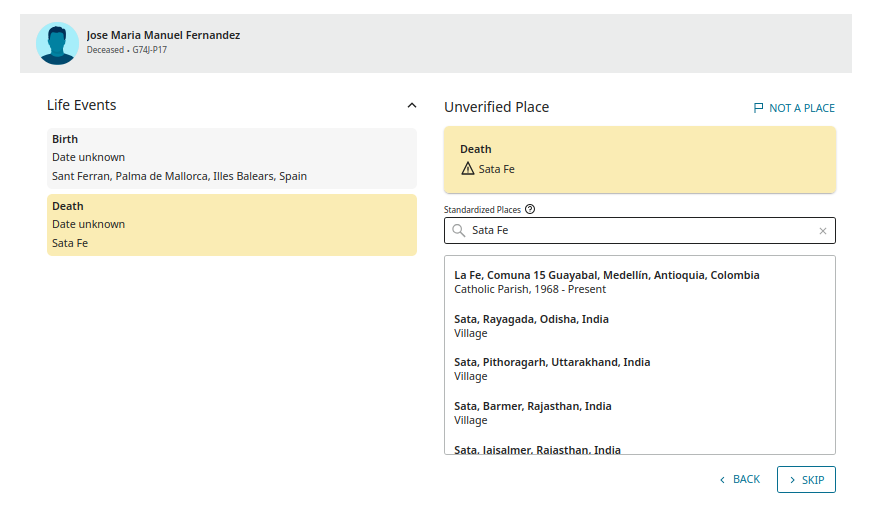
Task: Click the Standardized Places help icon
Action: (530, 210)
